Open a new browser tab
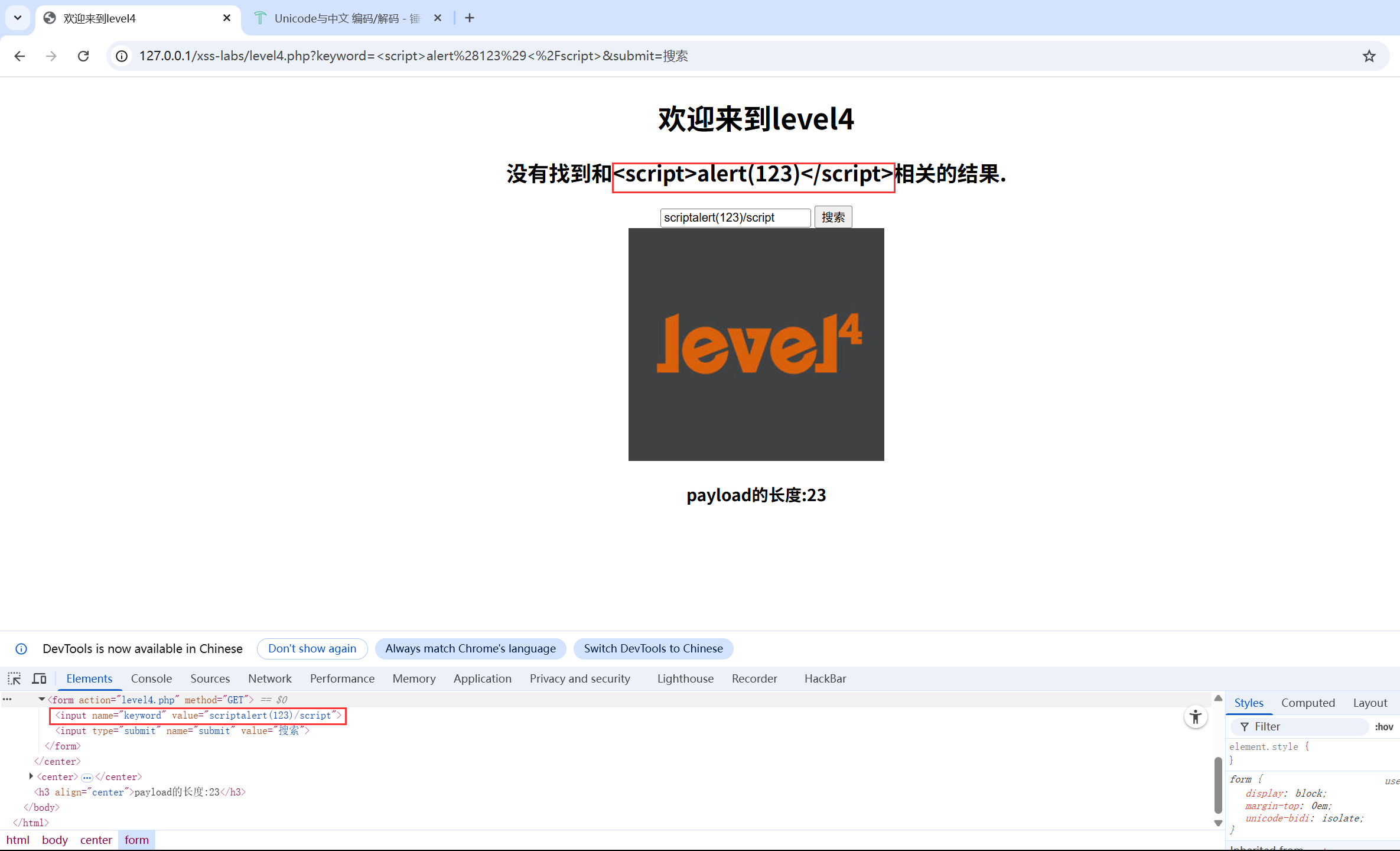This screenshot has height=851, width=1400. point(470,18)
